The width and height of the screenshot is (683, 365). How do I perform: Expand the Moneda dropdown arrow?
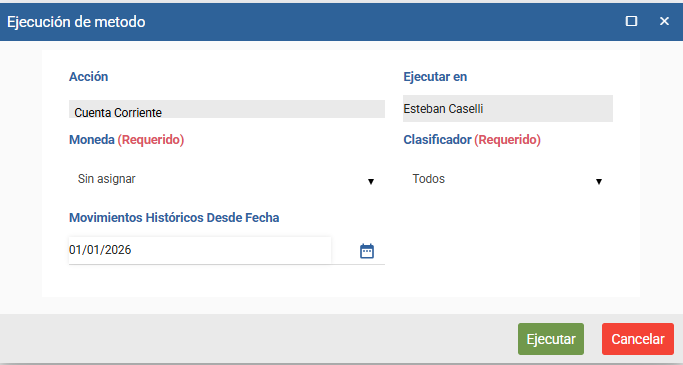point(371,181)
